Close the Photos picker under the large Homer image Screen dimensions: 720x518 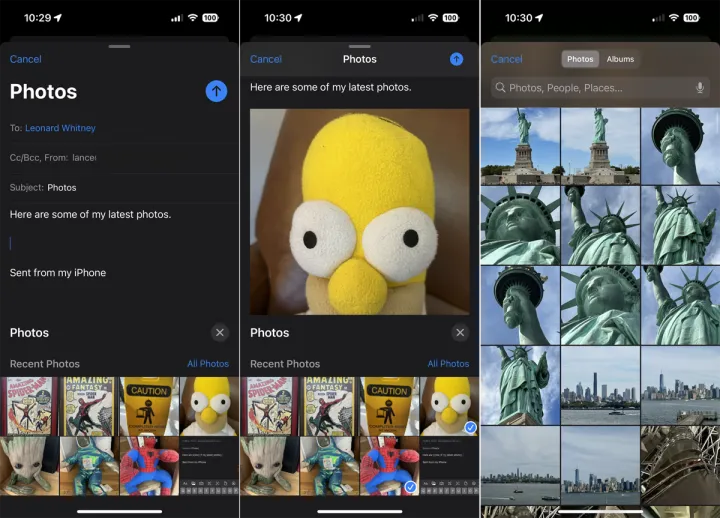pyautogui.click(x=460, y=332)
